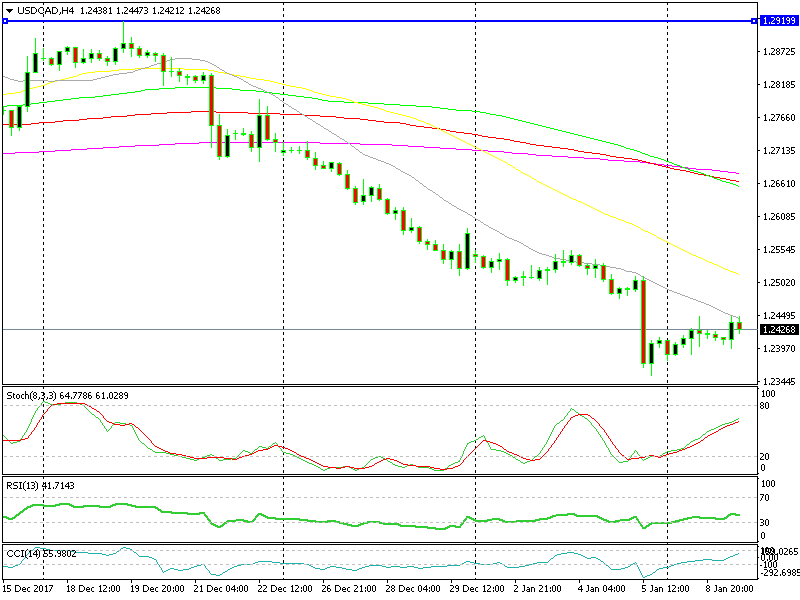This screenshot has height=600, width=800.
Task: Click the black current price label 1.24268
Action: click(779, 330)
